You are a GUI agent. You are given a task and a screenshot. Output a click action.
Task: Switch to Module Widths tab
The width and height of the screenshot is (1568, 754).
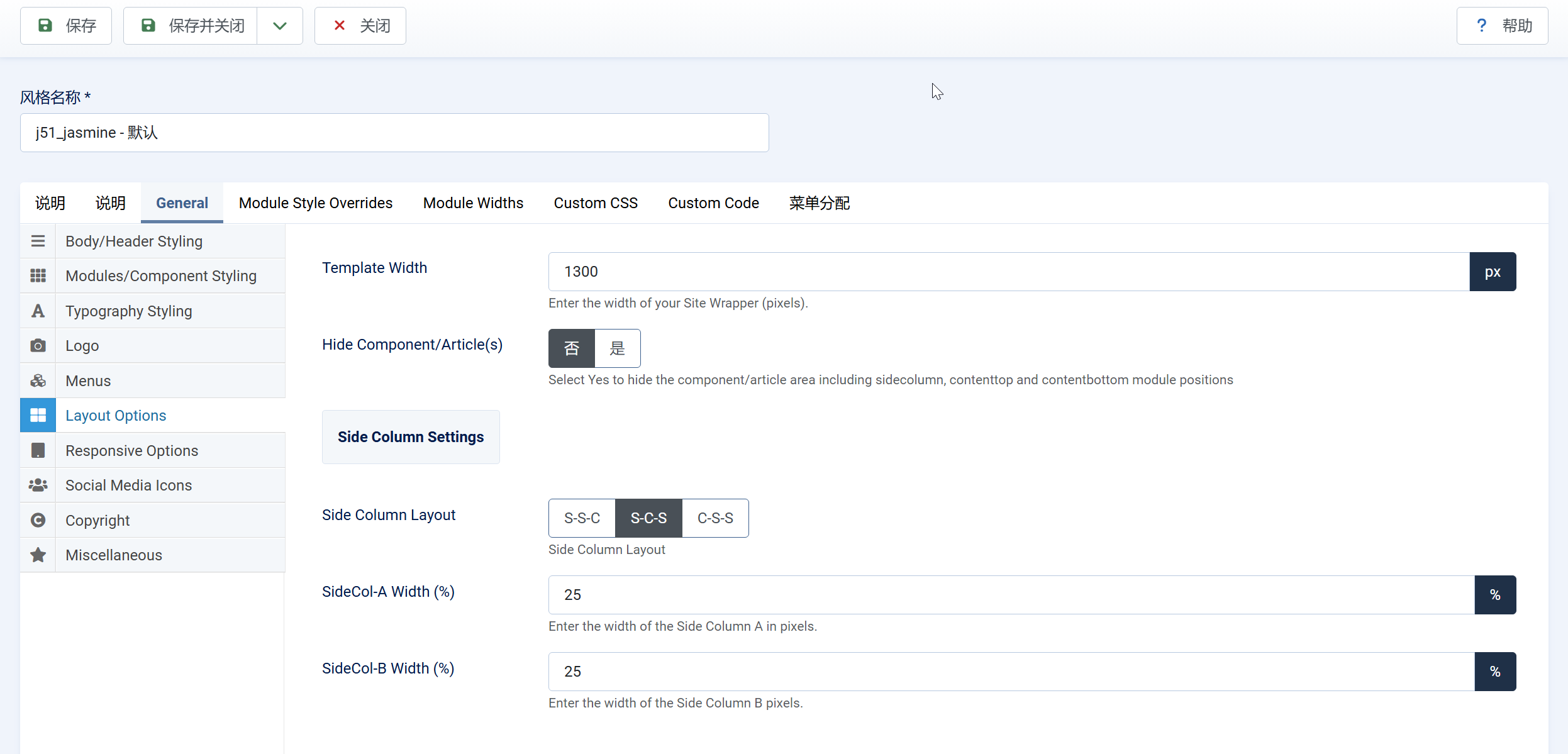click(x=473, y=203)
